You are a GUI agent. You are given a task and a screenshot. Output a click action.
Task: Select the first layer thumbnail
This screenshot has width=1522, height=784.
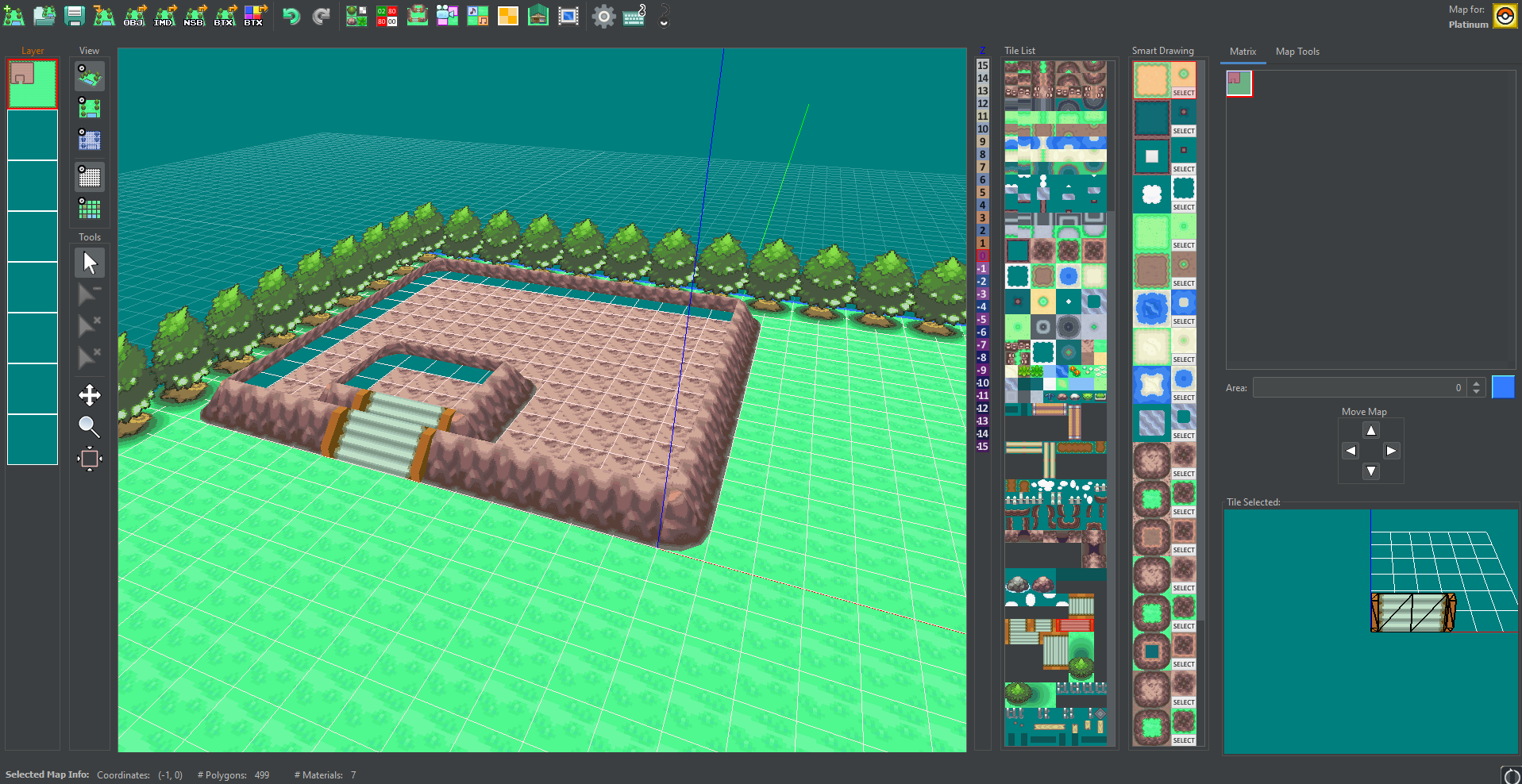pyautogui.click(x=33, y=83)
